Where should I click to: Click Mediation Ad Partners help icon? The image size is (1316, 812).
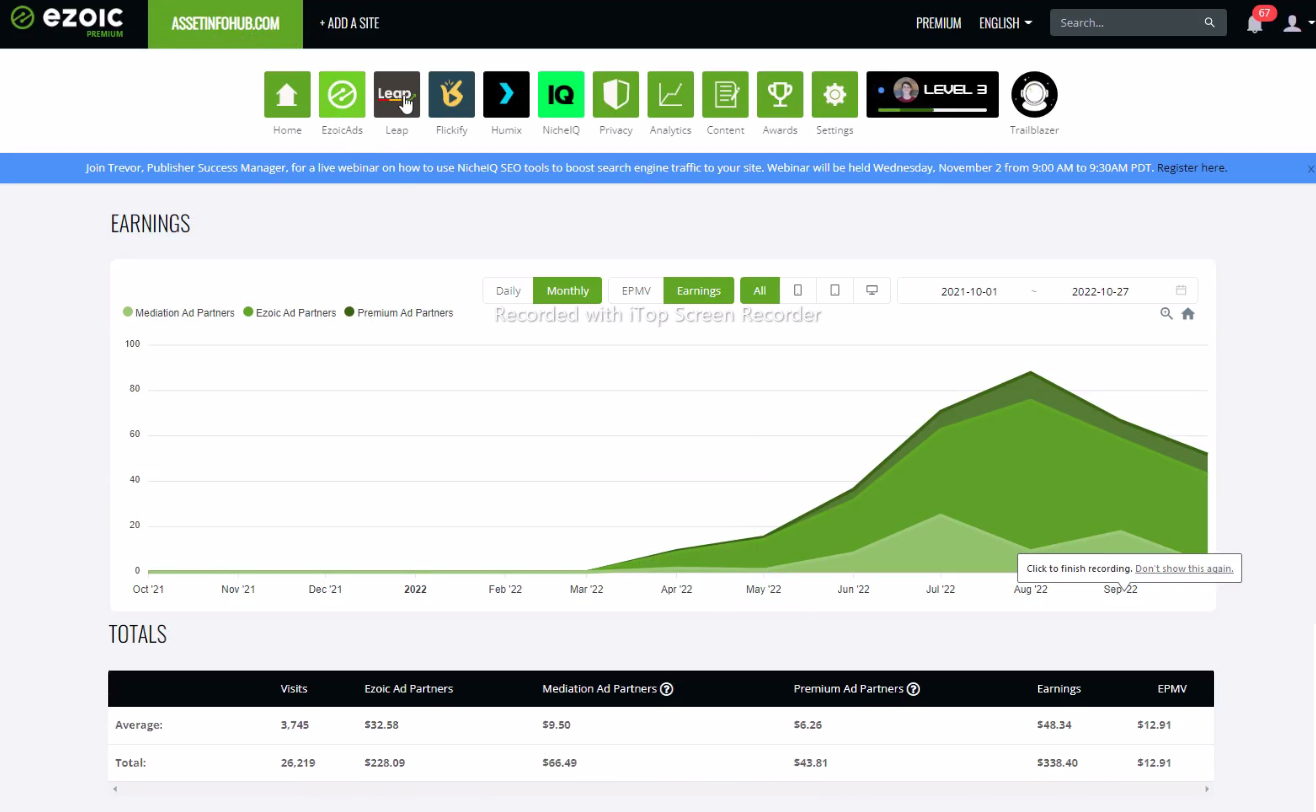pos(666,689)
